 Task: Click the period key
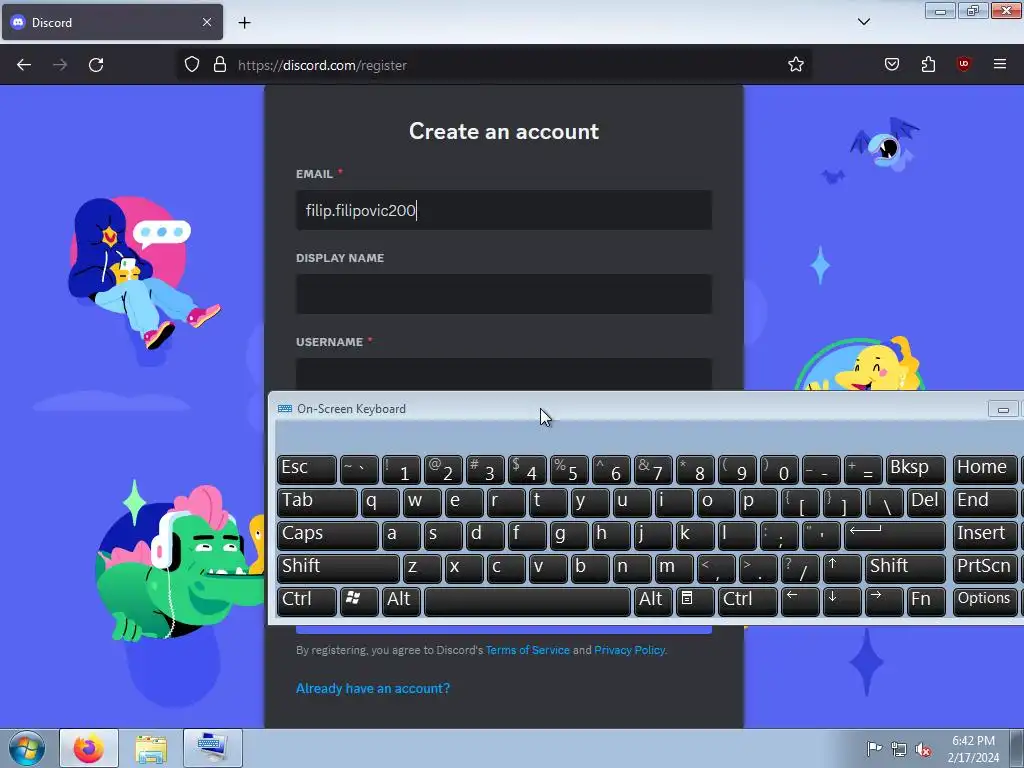(758, 568)
